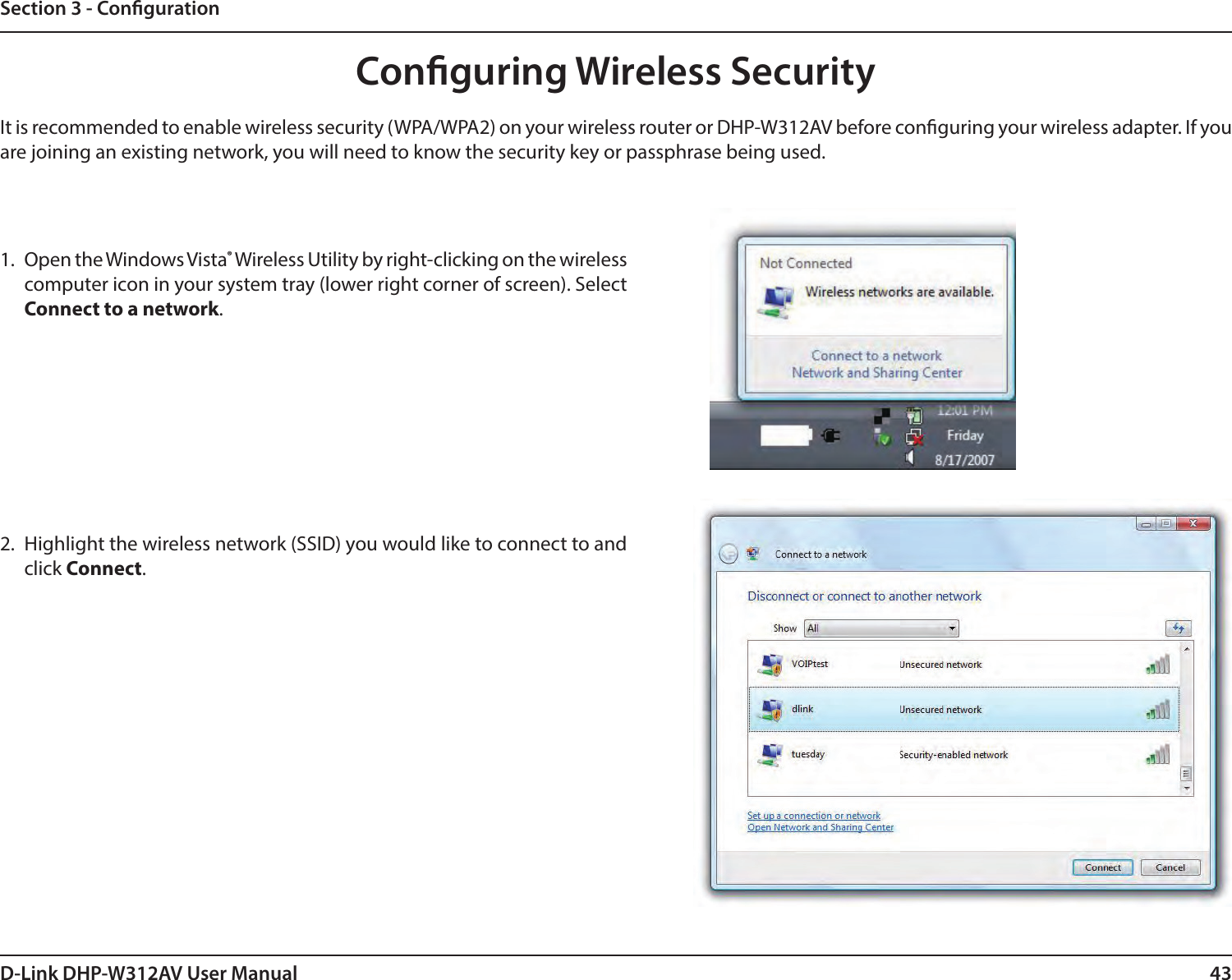The image size is (1232, 980).
Task: Click the signal strength bars for tuesday
Action: click(x=1158, y=754)
